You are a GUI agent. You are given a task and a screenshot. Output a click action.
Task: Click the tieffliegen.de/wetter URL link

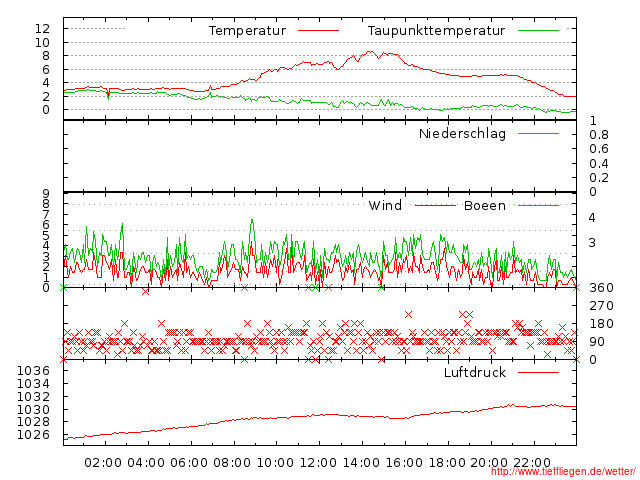pos(563,471)
